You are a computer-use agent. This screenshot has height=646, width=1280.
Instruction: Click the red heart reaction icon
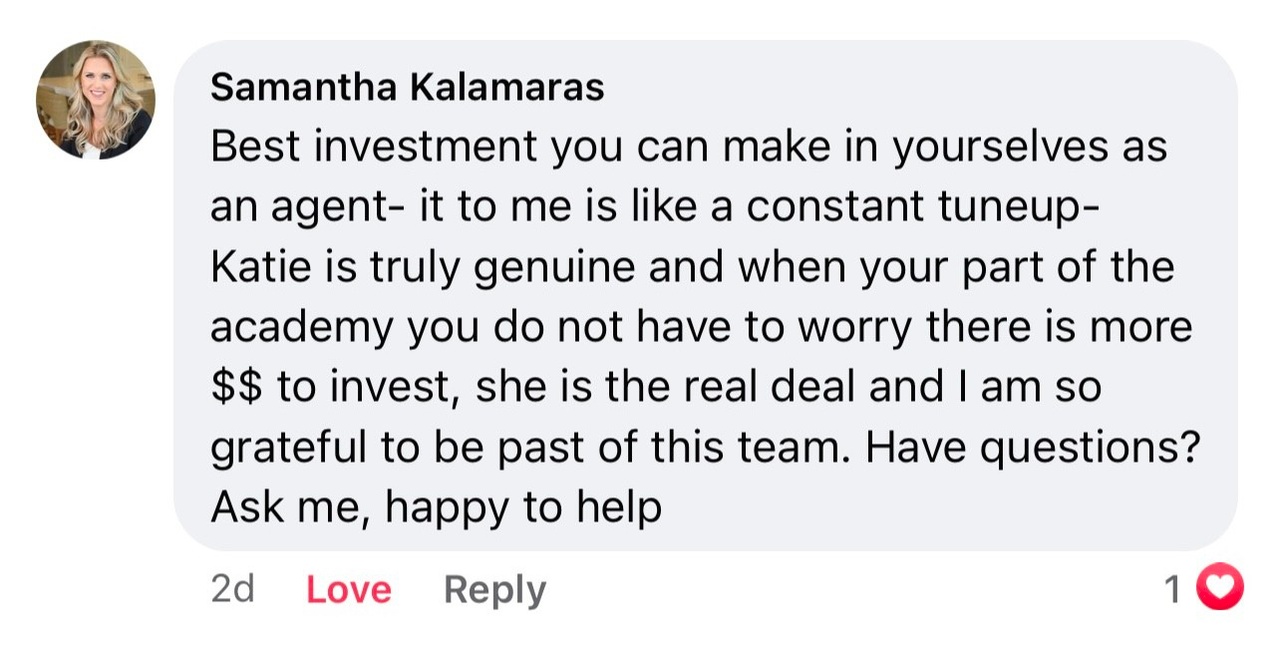1219,588
